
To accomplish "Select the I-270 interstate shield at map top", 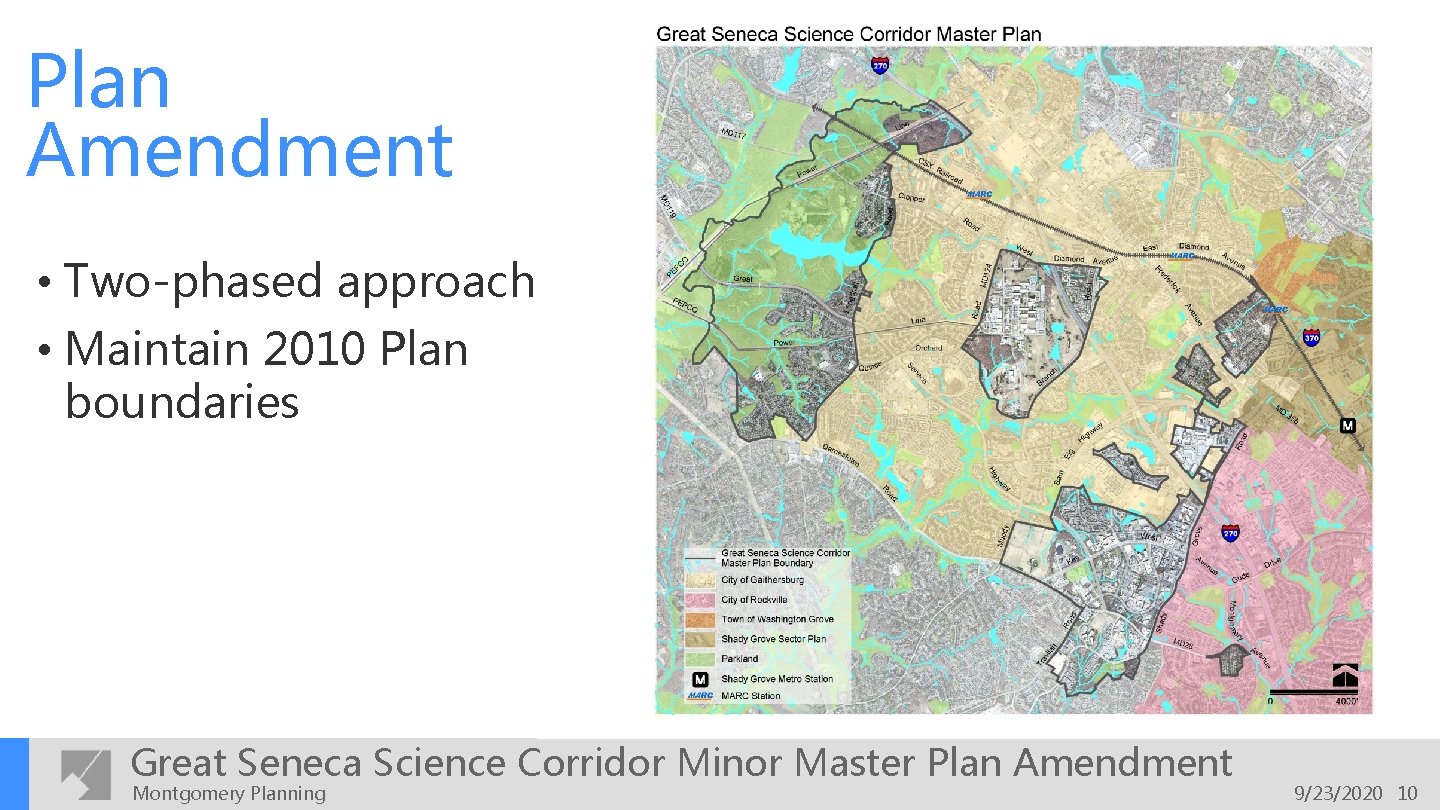I will 878,66.
